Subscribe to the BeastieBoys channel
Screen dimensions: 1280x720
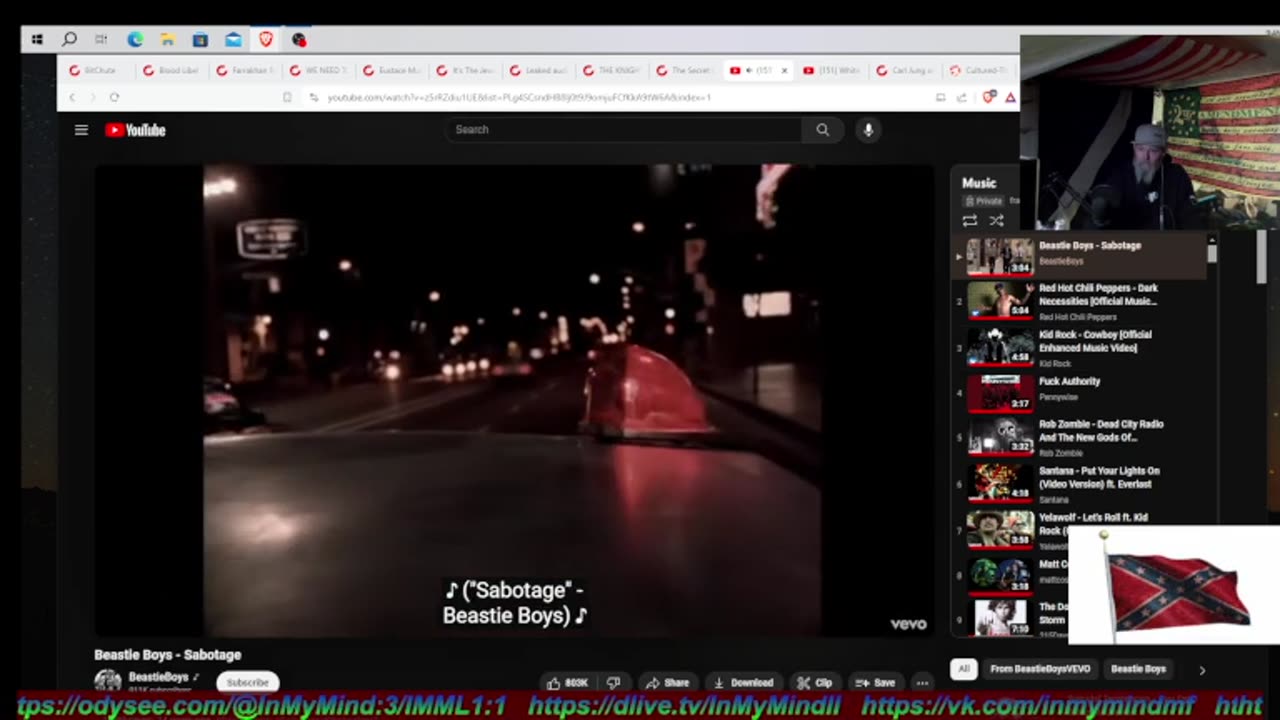(247, 682)
